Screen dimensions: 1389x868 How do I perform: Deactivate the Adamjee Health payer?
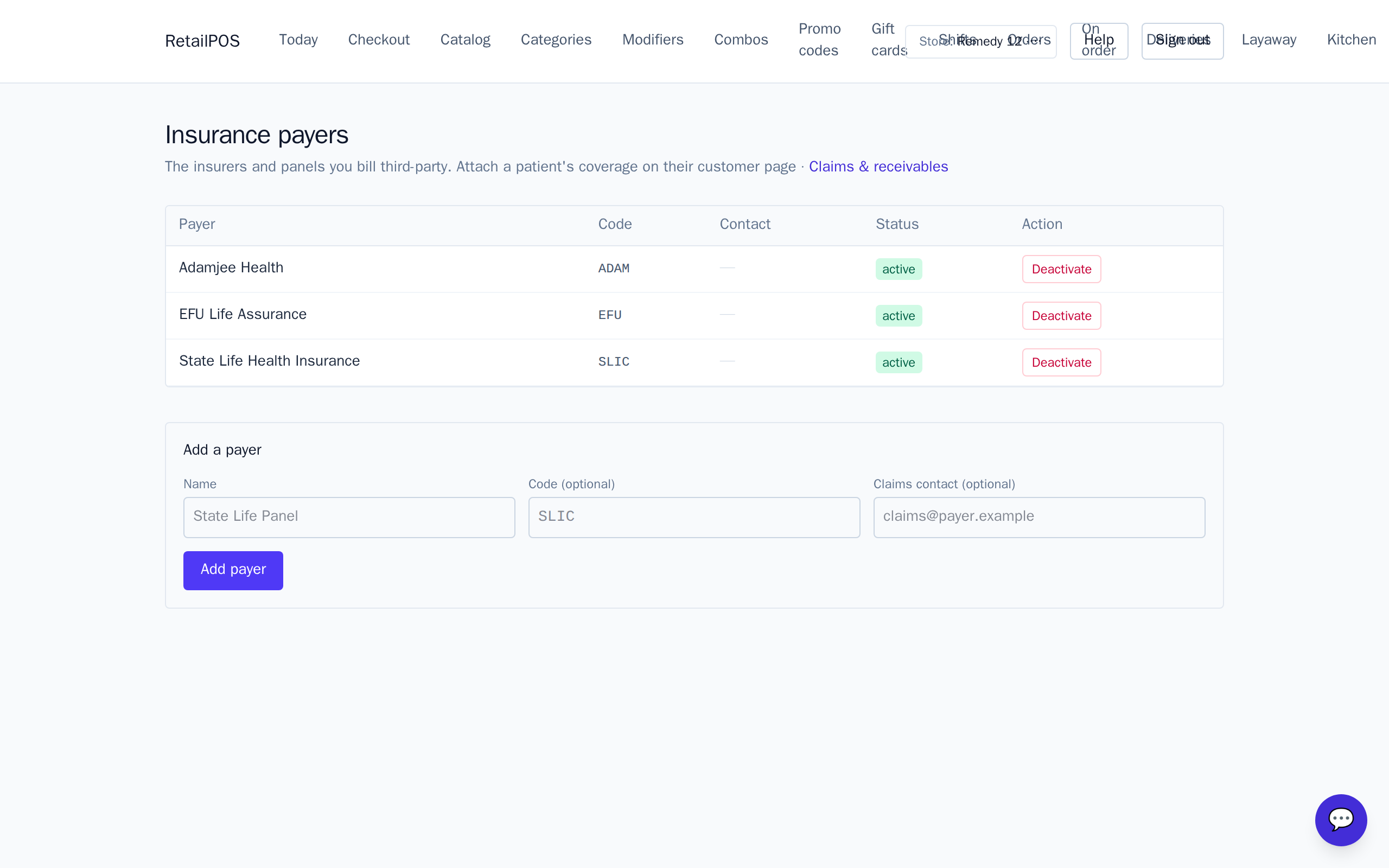point(1061,269)
